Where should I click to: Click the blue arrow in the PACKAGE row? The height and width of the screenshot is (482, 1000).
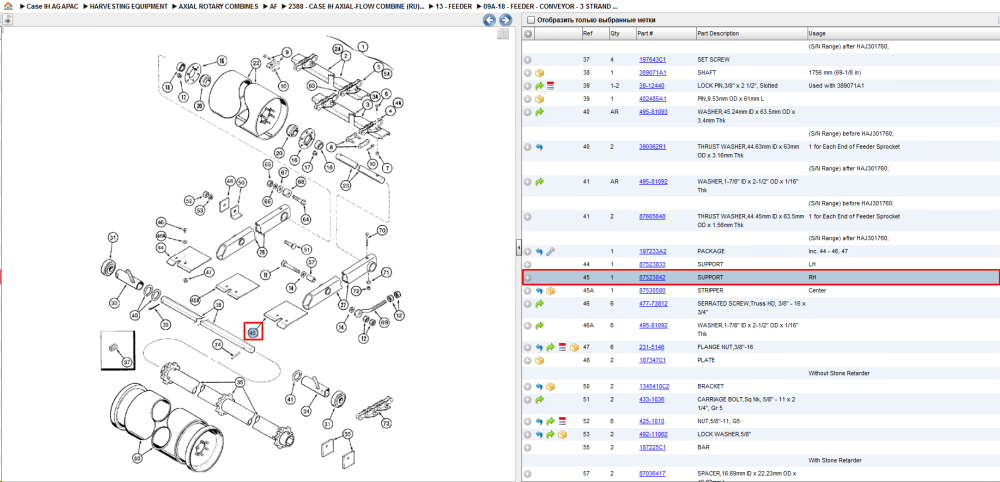coord(540,251)
